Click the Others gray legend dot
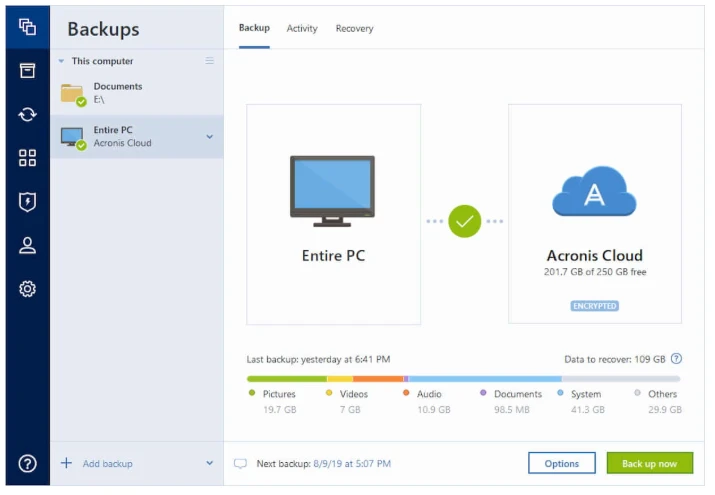The image size is (715, 495). coord(637,392)
